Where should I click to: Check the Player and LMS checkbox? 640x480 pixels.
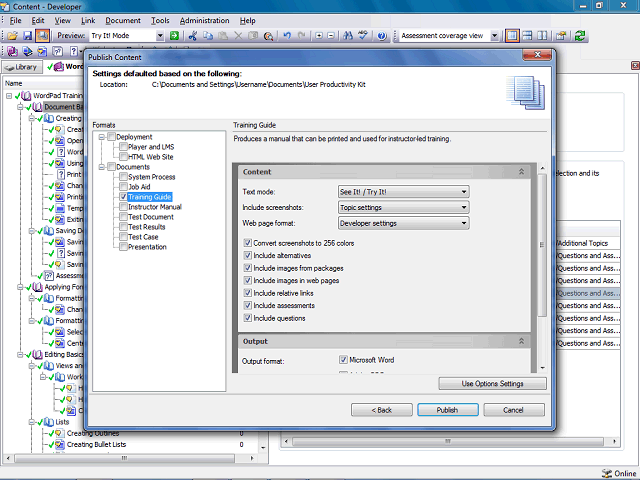123,147
